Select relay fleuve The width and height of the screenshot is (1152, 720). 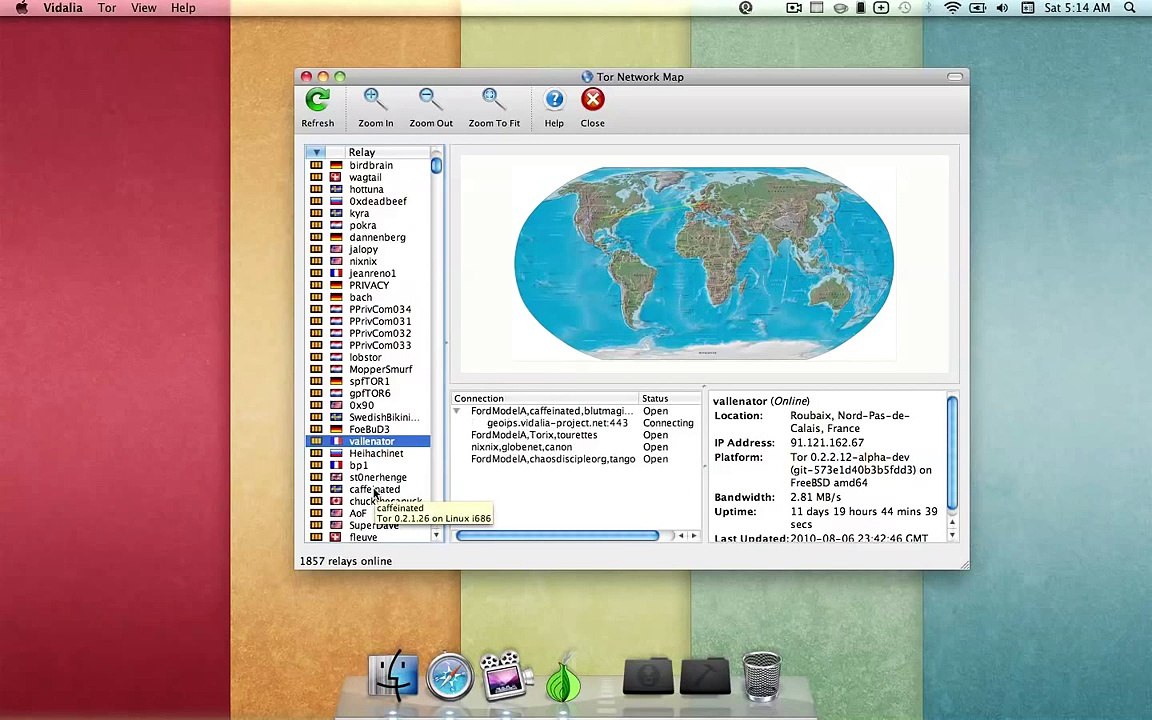pyautogui.click(x=368, y=537)
